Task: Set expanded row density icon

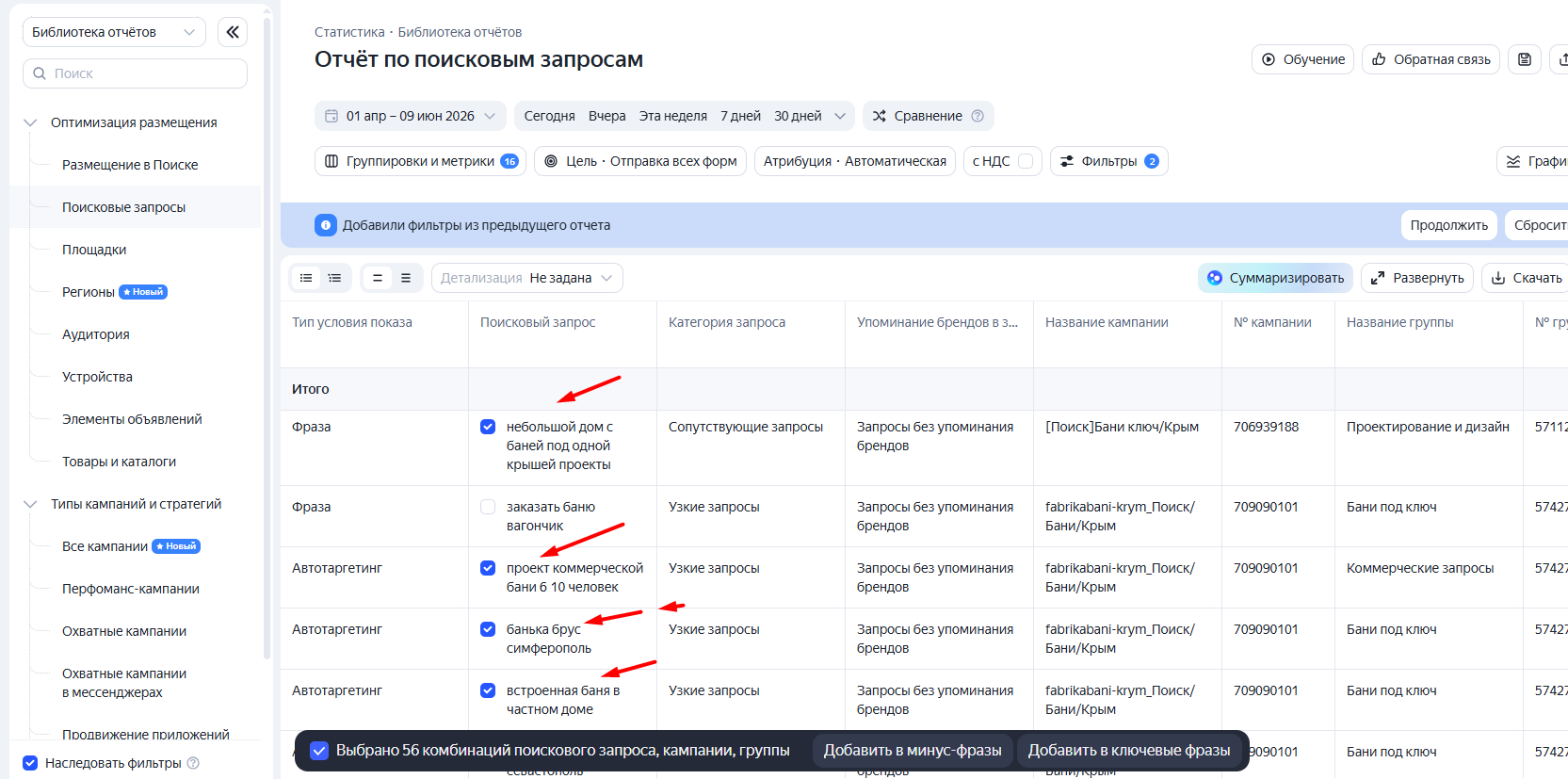Action: pyautogui.click(x=406, y=278)
